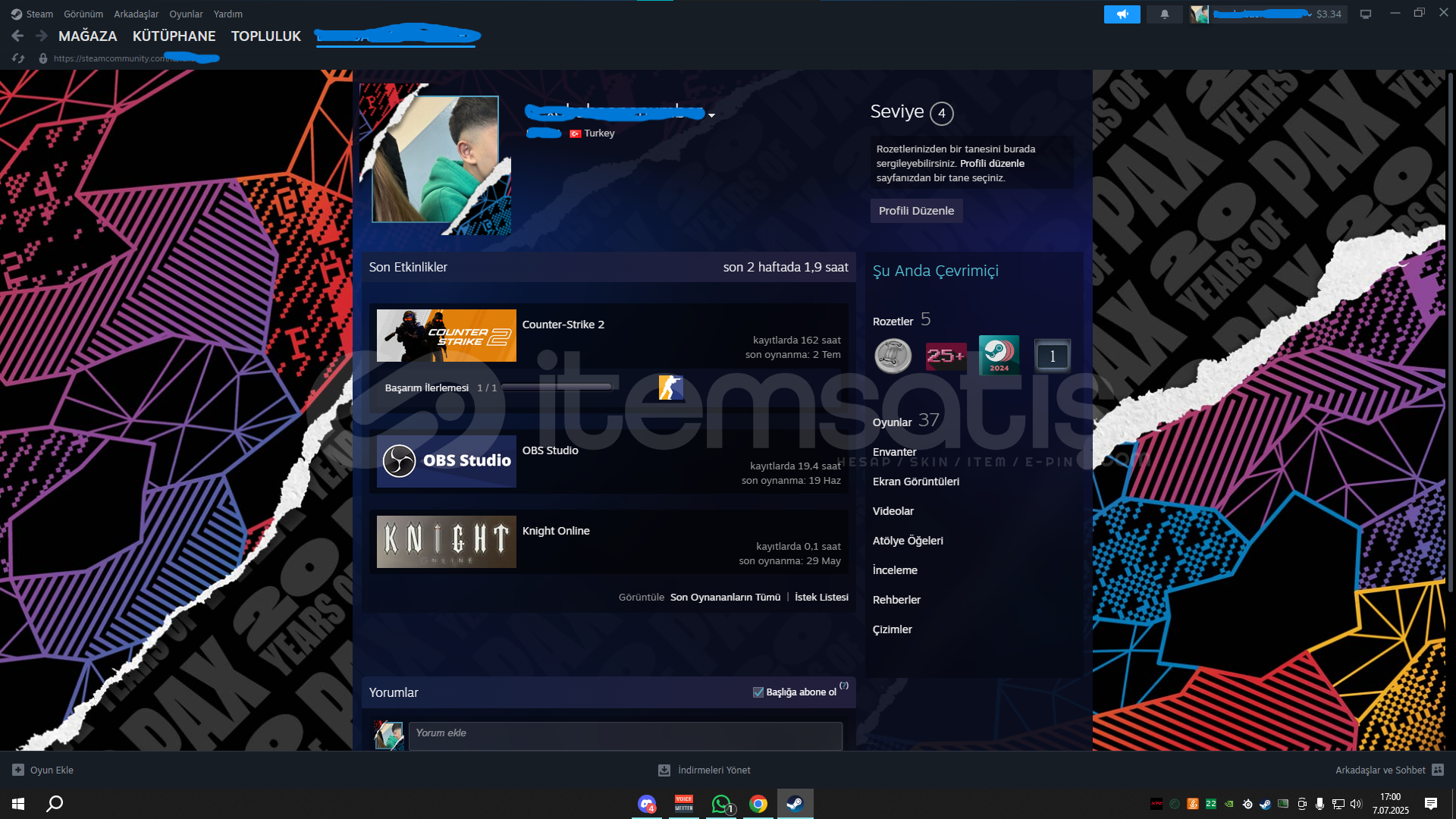
Task: Open the Steam 2024 badge
Action: click(x=999, y=355)
